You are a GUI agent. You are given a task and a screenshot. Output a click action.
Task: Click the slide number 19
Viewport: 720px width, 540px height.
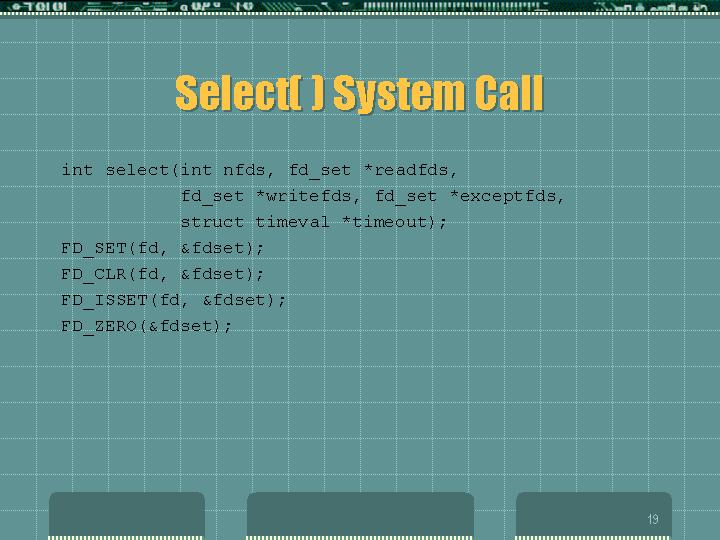(x=652, y=519)
